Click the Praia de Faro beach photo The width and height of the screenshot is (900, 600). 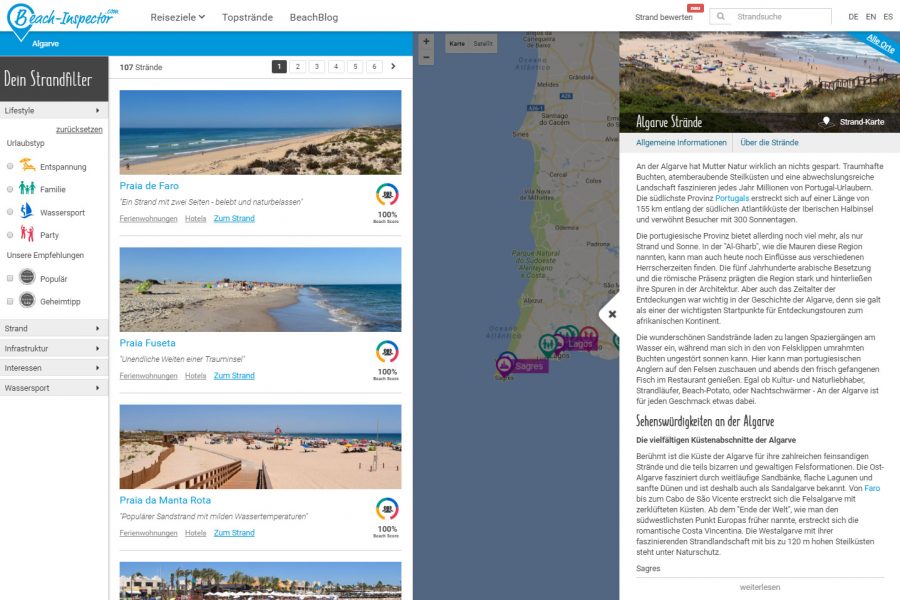coord(260,132)
